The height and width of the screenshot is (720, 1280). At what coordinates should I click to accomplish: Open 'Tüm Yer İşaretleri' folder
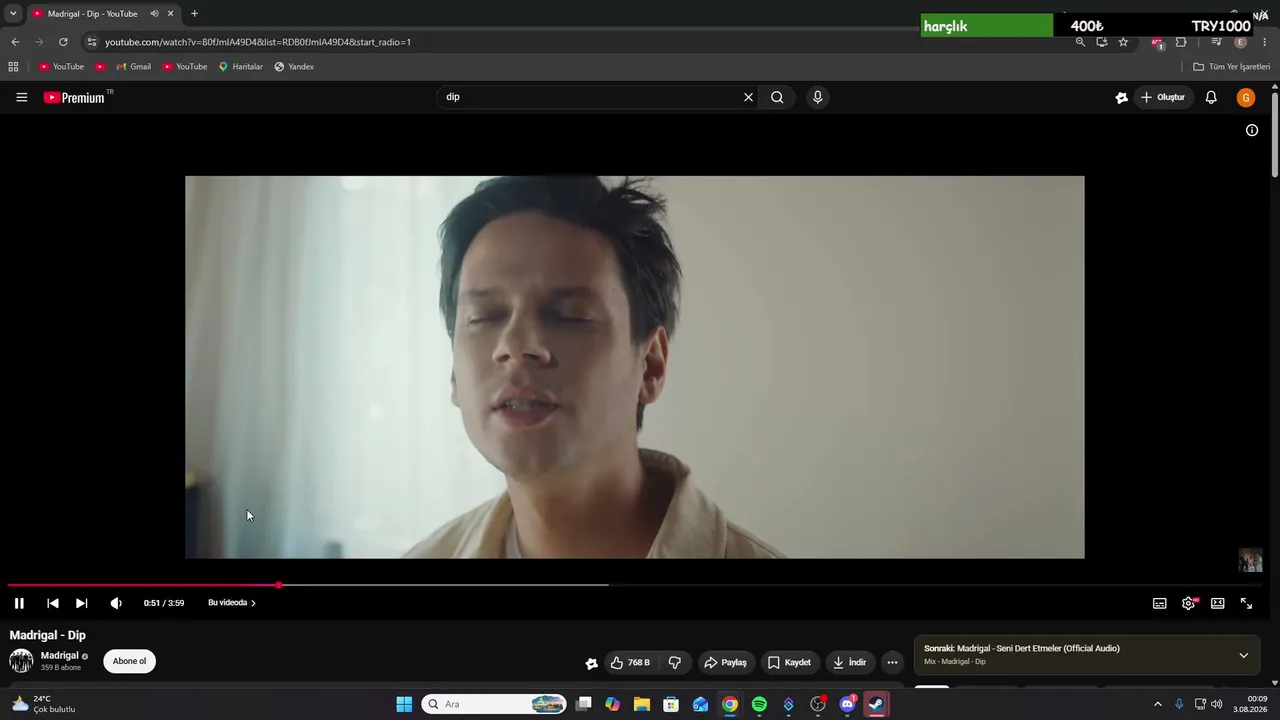click(x=1232, y=67)
